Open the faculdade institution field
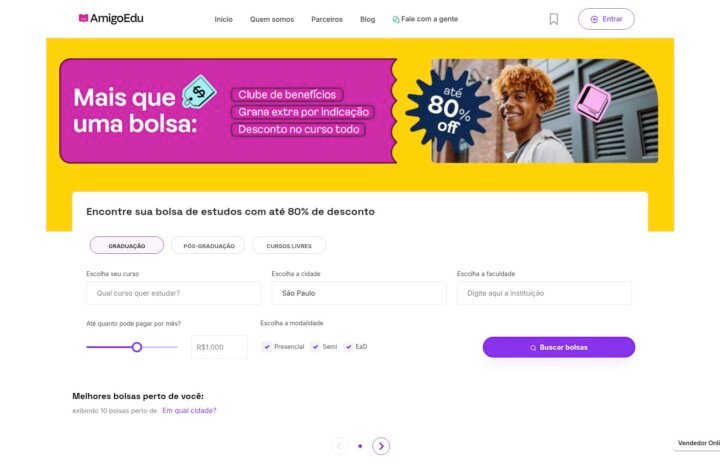Viewport: 720px width, 471px height. point(544,293)
